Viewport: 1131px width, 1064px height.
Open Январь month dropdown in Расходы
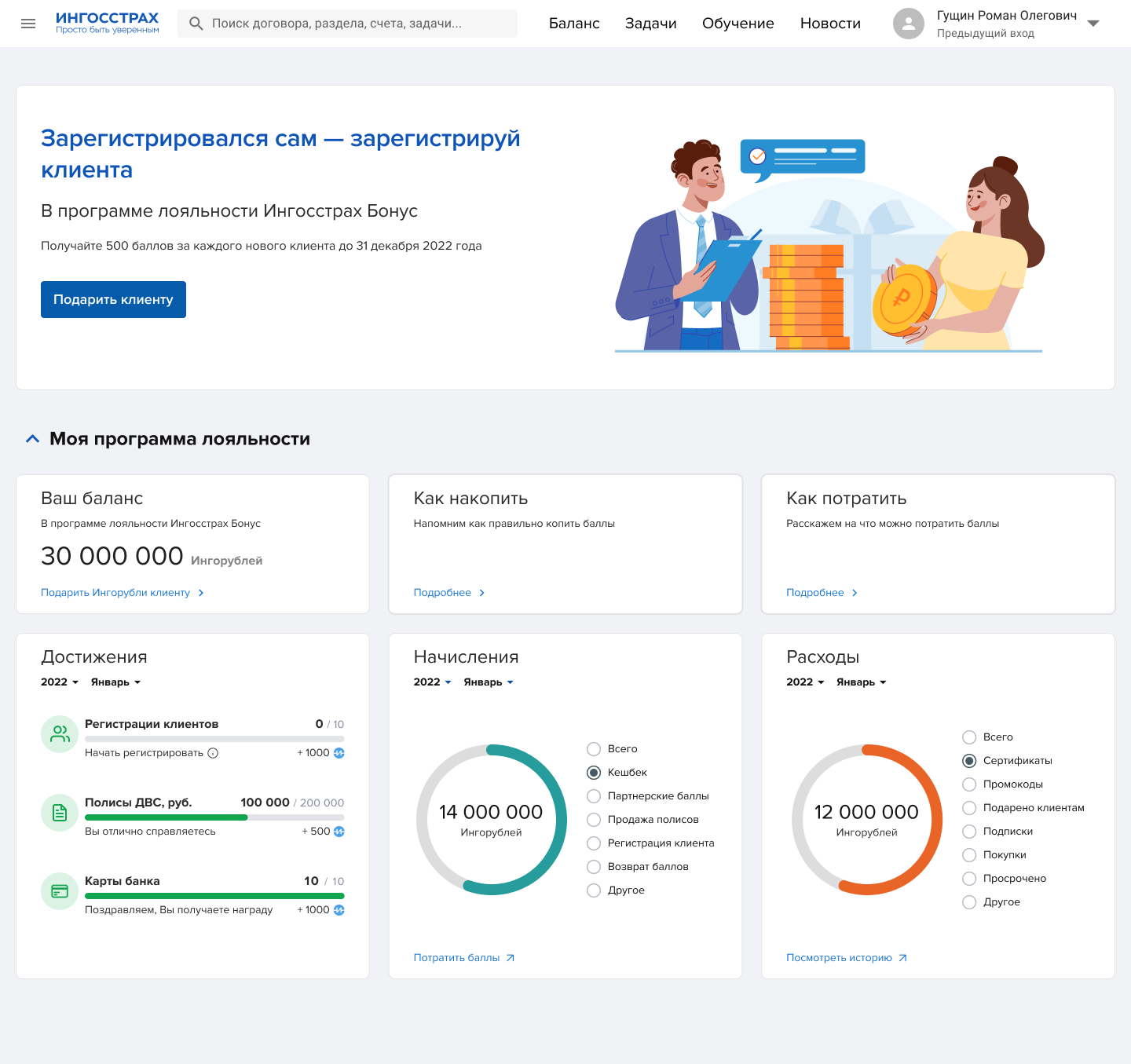861,682
